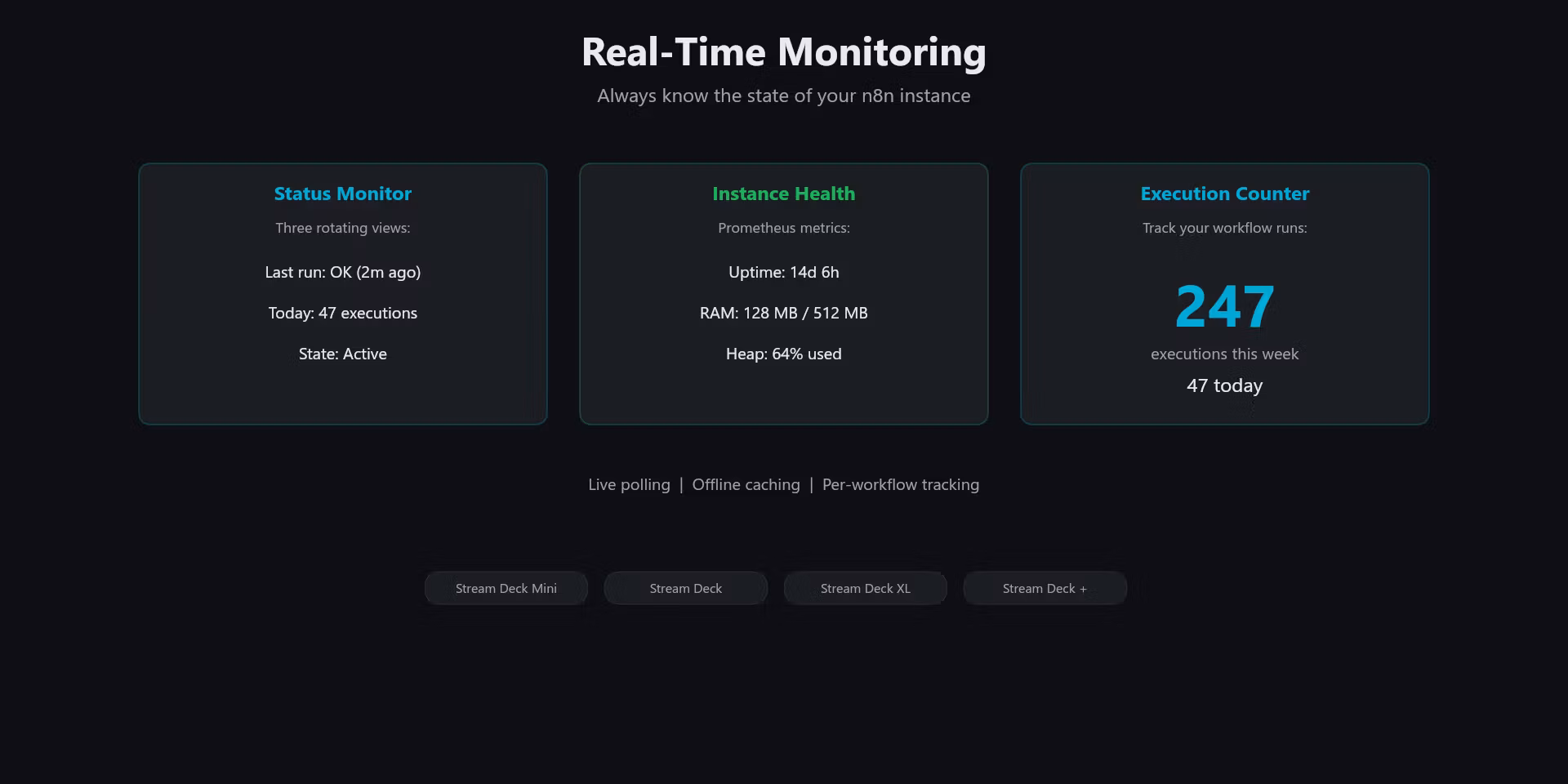This screenshot has height=784, width=1568.
Task: Click the Real-Time Monitoring main heading
Action: click(783, 52)
